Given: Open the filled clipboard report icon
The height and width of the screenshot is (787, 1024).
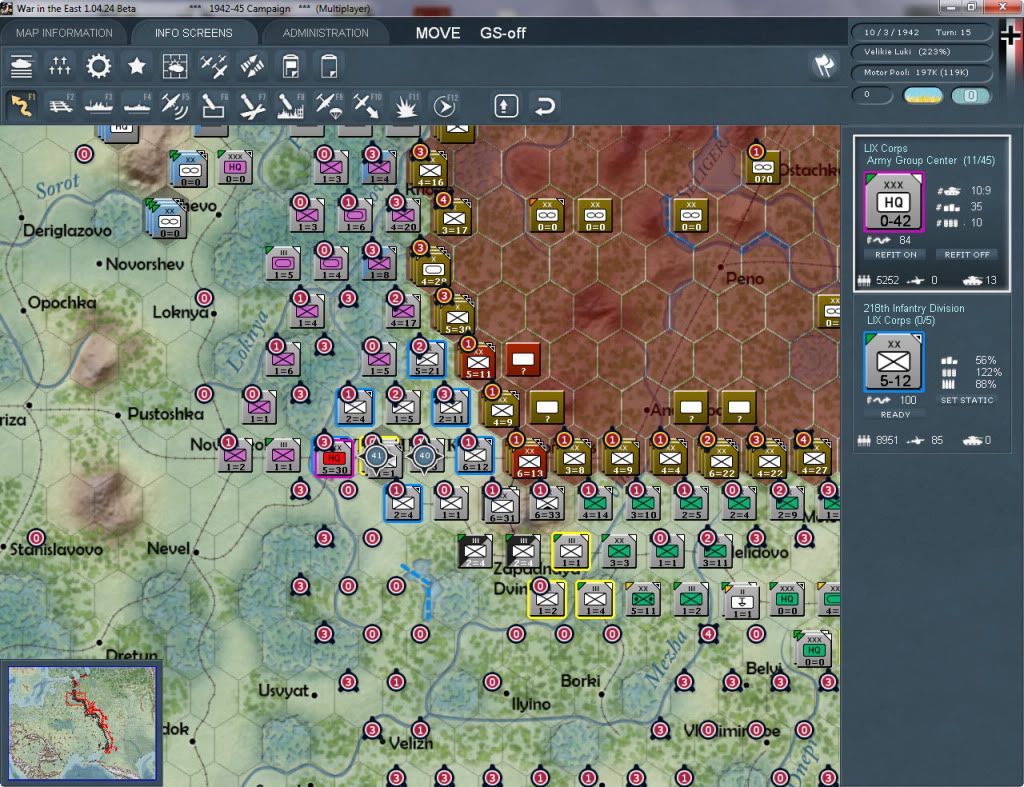Looking at the screenshot, I should [x=291, y=66].
